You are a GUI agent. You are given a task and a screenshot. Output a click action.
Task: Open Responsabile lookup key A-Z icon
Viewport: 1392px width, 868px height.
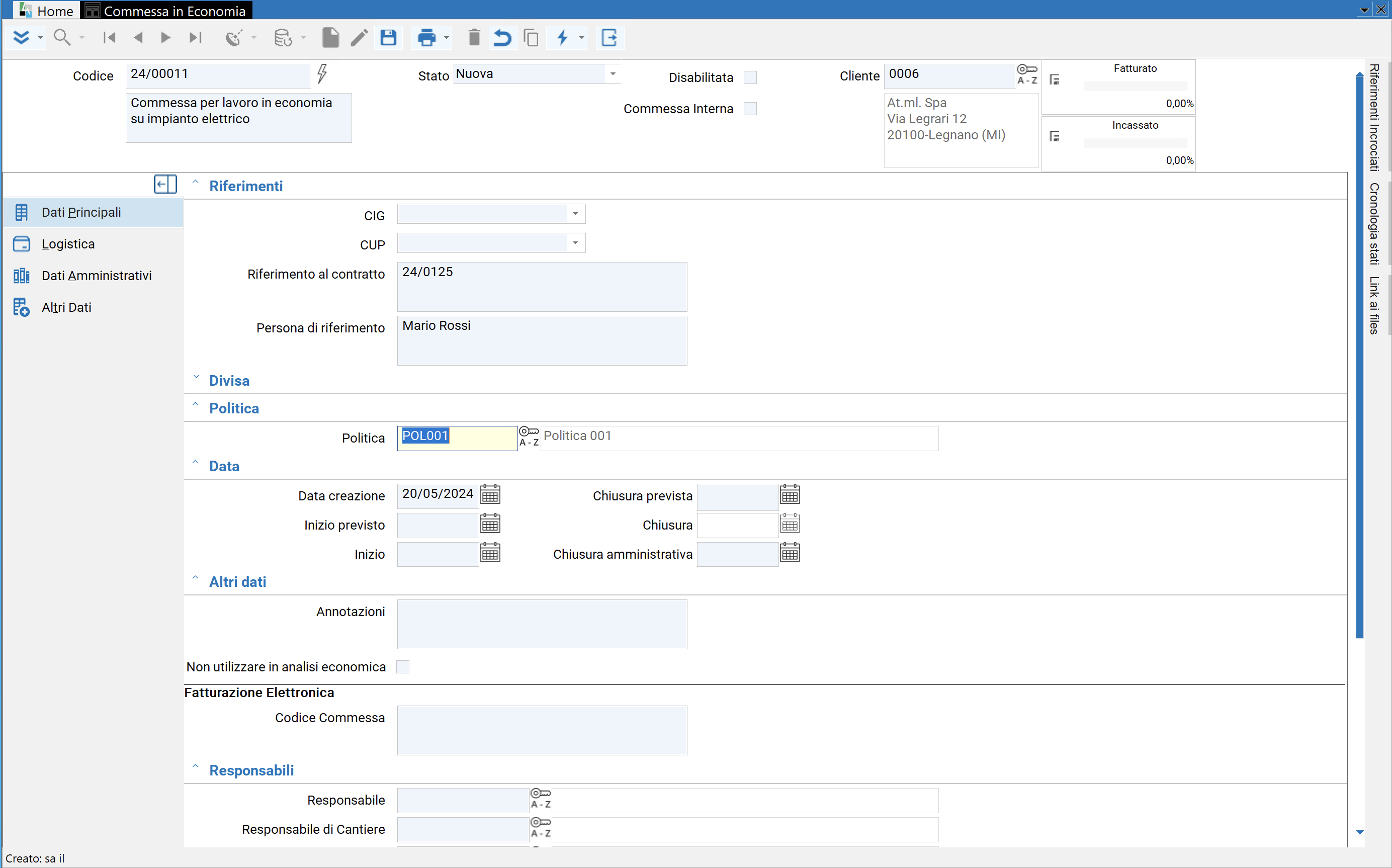[540, 799]
